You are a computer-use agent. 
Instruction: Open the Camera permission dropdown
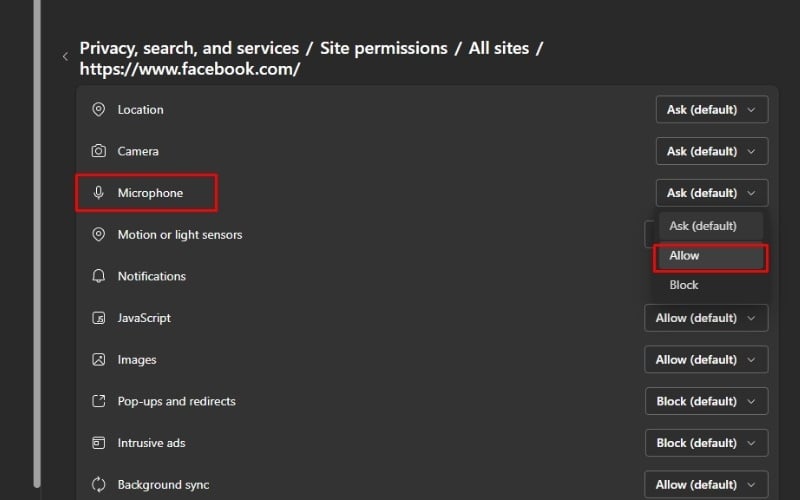coord(711,151)
